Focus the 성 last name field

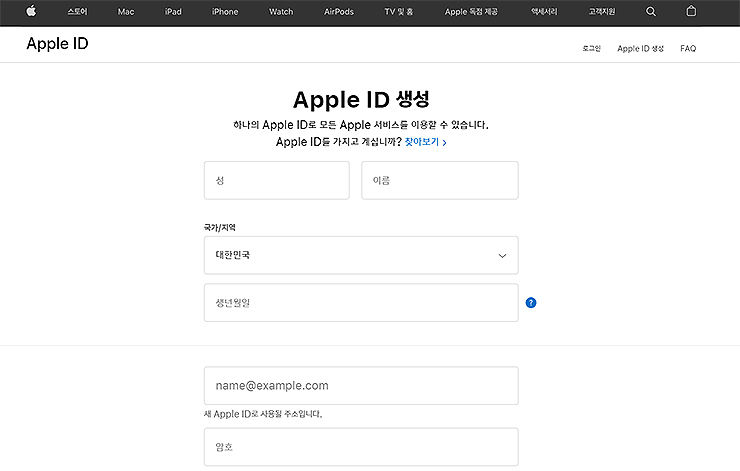(x=277, y=180)
